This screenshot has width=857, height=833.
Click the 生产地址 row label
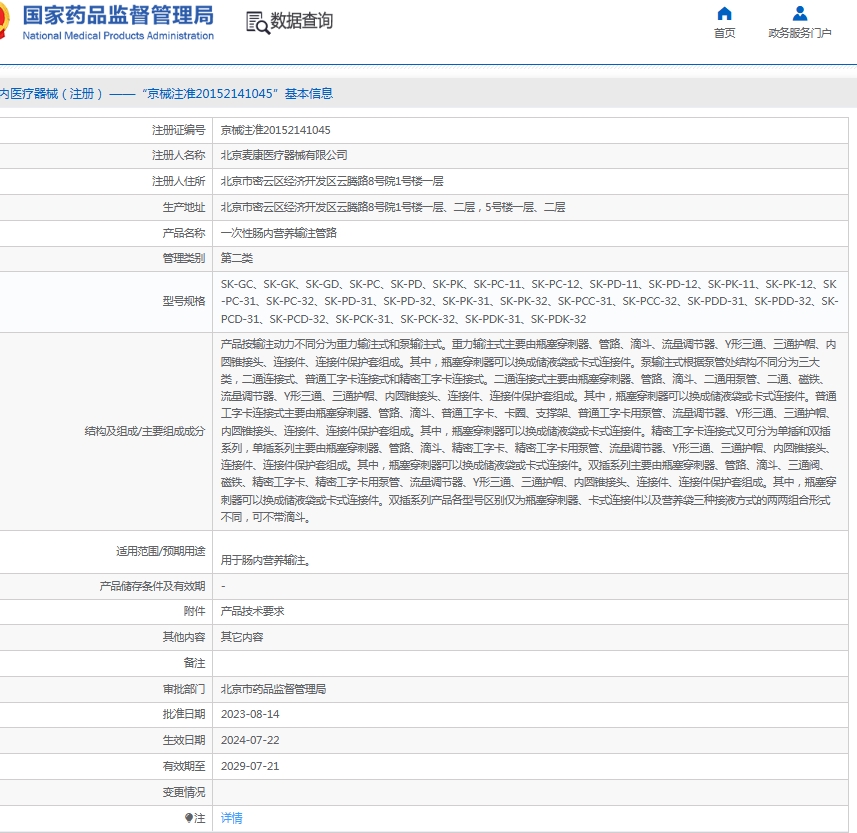[184, 207]
